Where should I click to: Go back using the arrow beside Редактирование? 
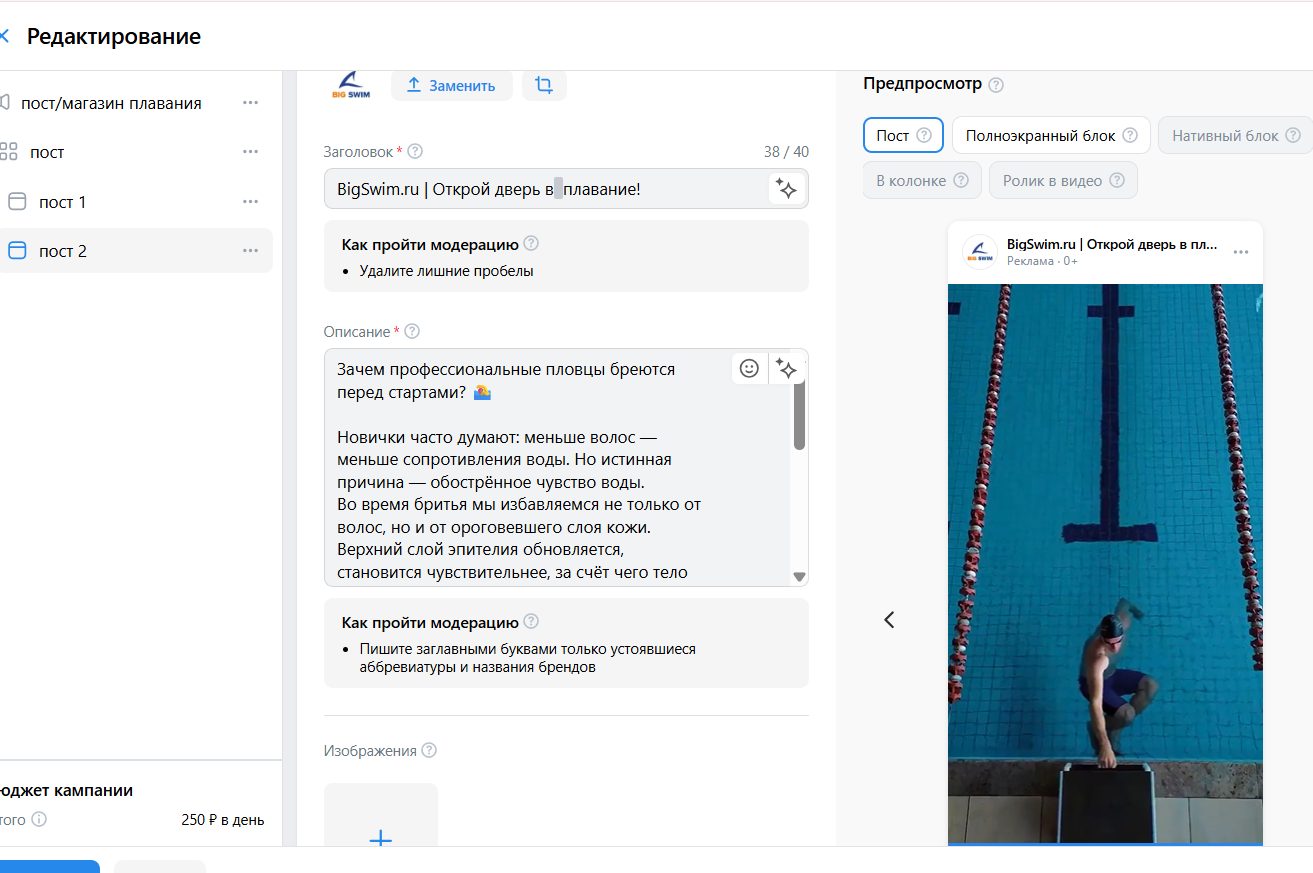4,37
